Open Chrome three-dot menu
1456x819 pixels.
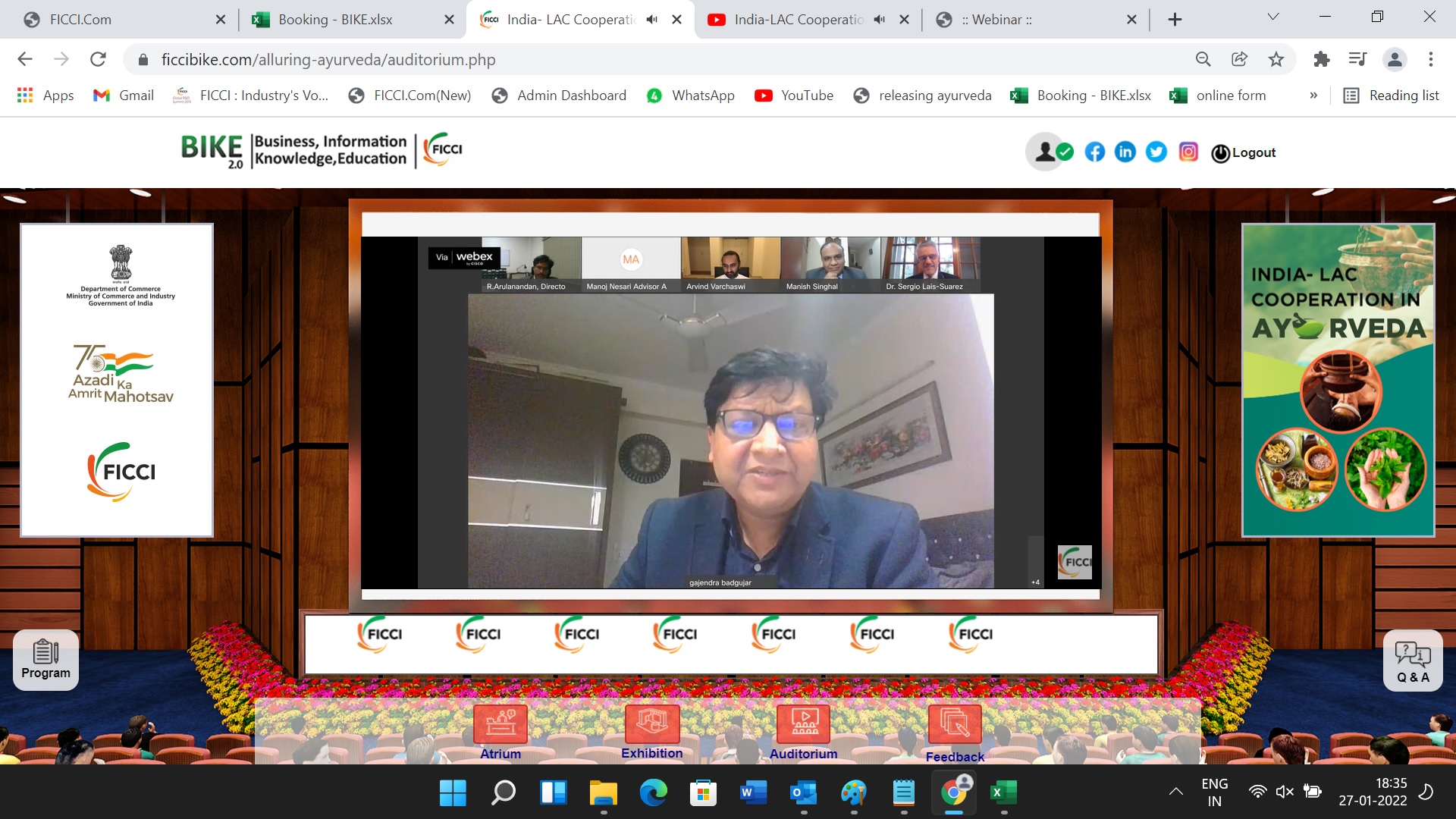pos(1431,59)
